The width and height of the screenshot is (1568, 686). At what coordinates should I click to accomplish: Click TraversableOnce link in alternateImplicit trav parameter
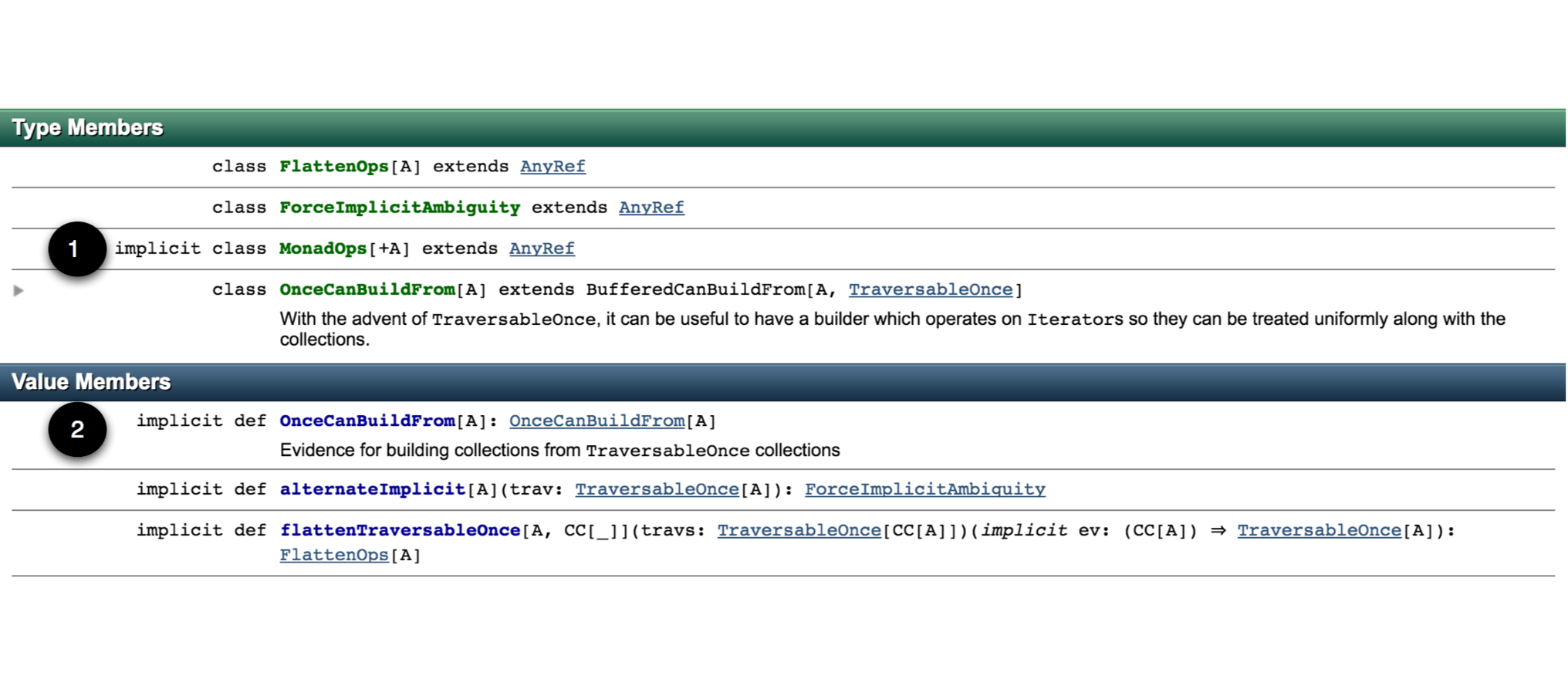coord(657,489)
